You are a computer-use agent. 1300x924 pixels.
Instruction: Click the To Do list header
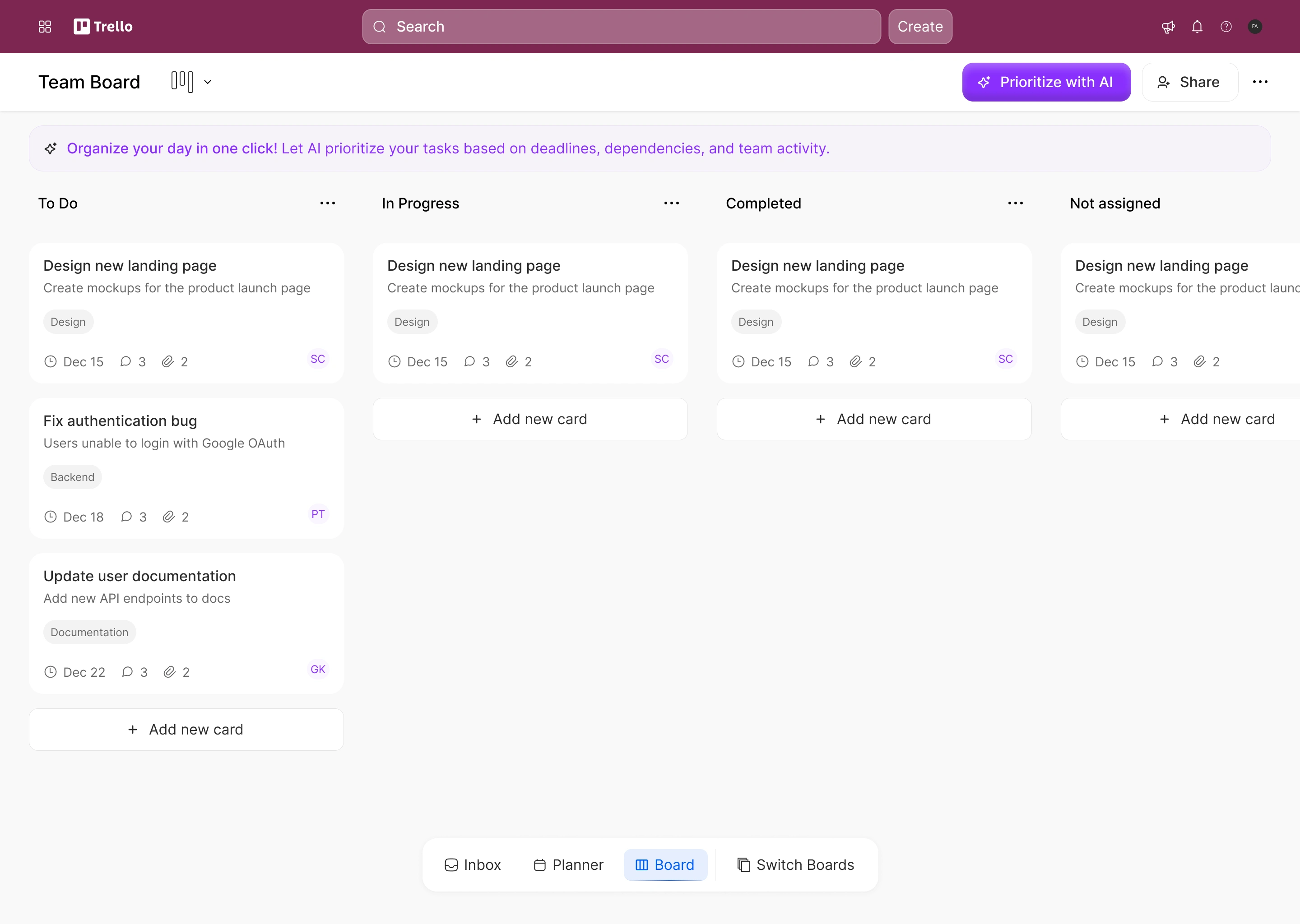[57, 203]
